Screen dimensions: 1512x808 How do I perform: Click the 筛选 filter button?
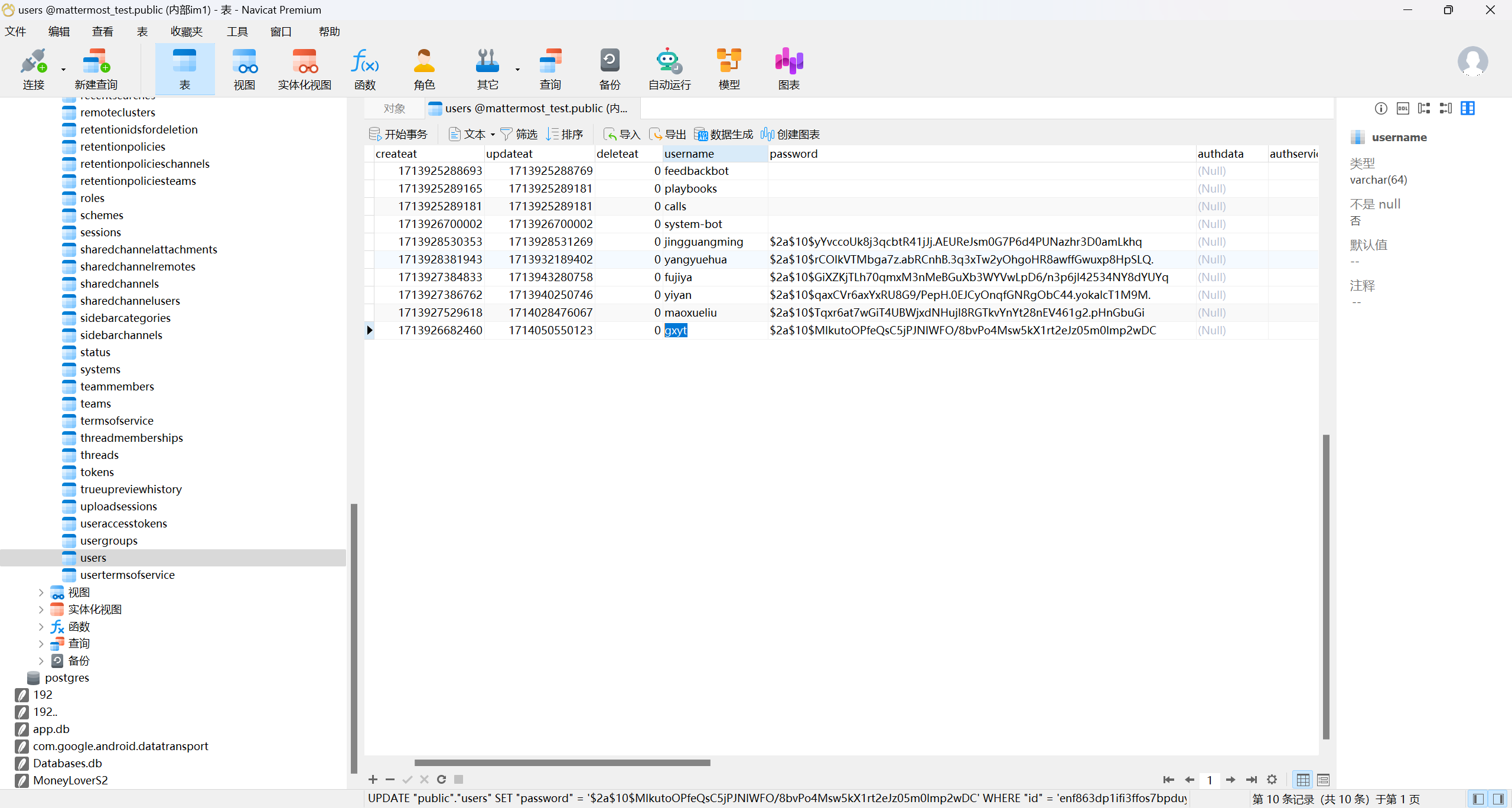(519, 135)
